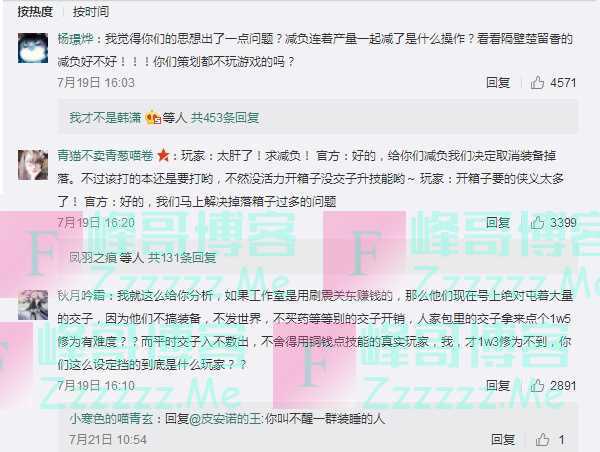Like the comment with 4571 likes
600x452 pixels.
tap(537, 82)
